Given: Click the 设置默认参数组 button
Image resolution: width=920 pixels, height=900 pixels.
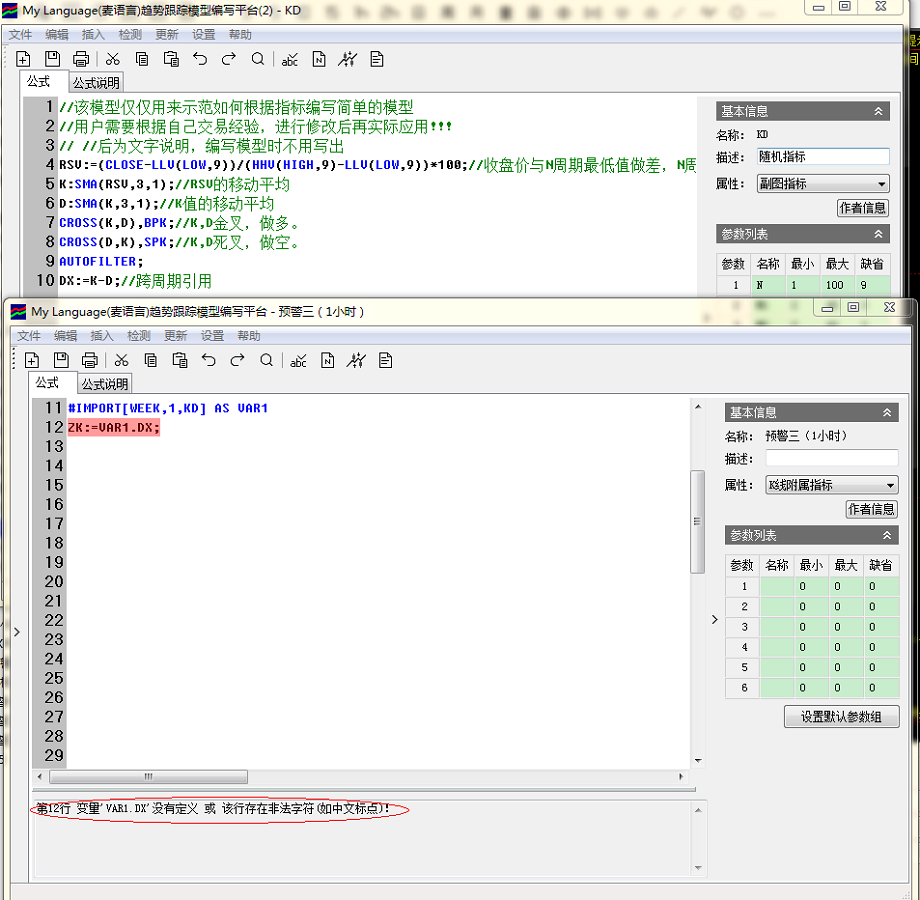Looking at the screenshot, I should 842,717.
